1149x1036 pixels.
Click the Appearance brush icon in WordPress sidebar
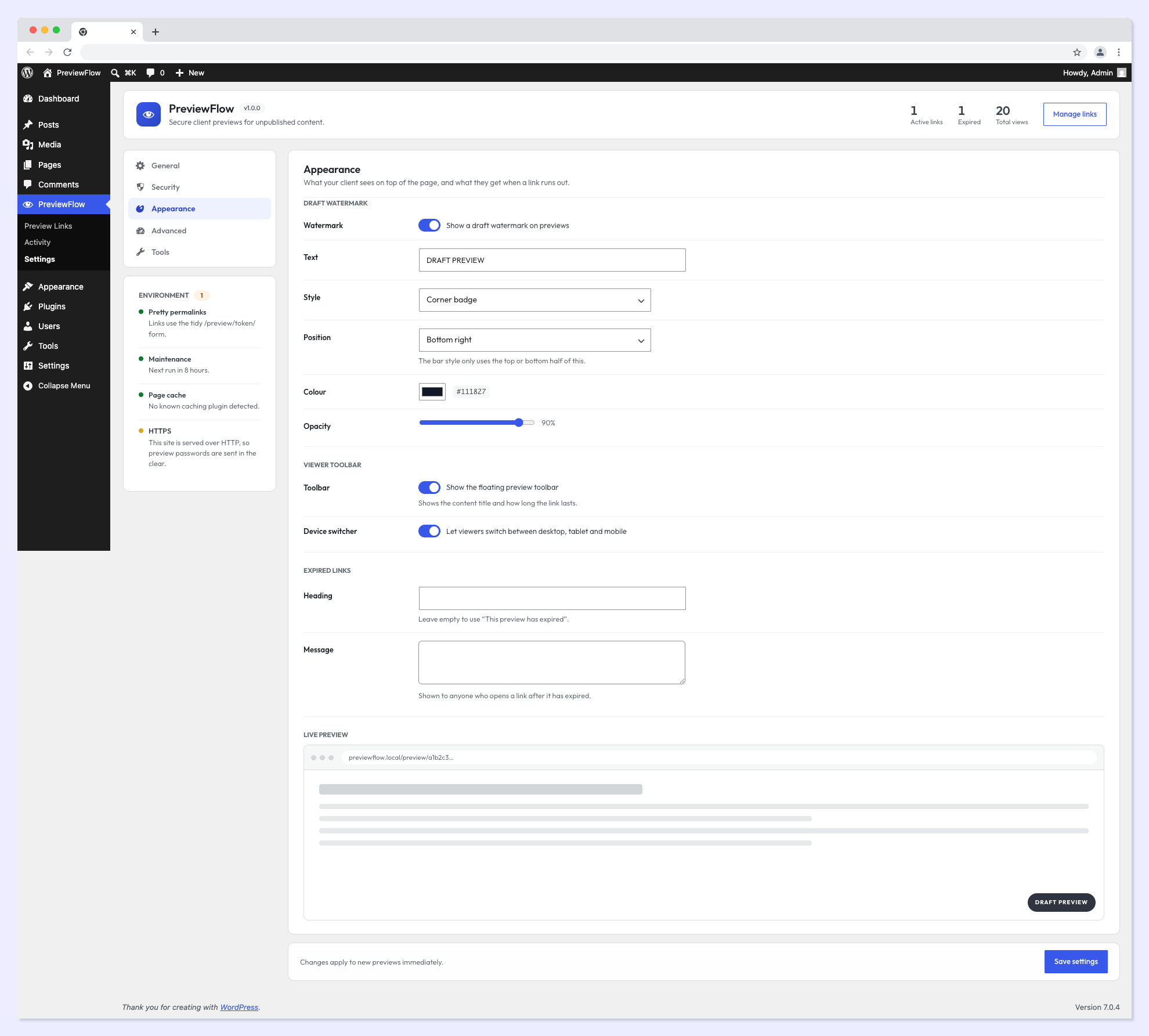28,287
